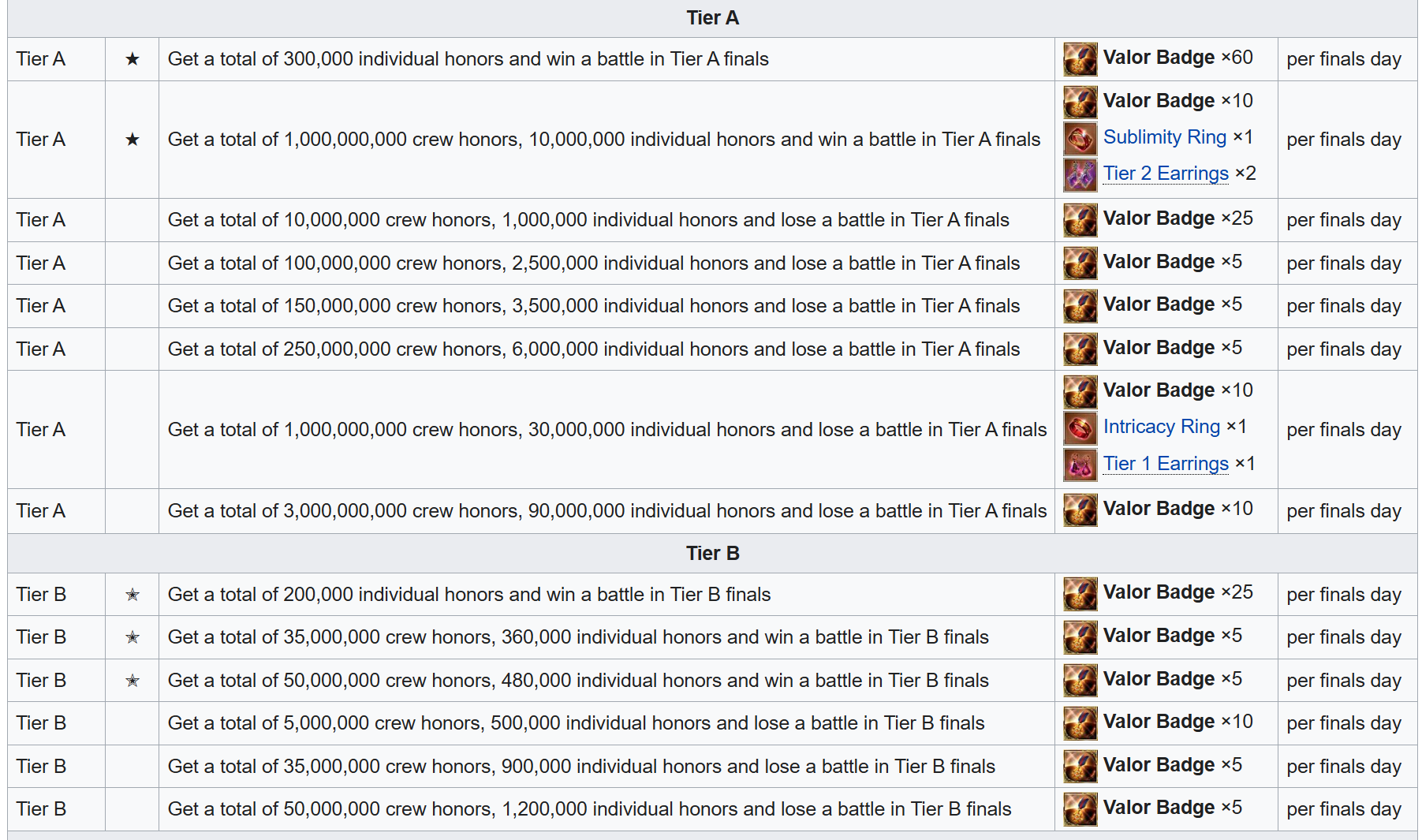
Task: Click the star in the 300,000 individual honors row
Action: tap(132, 59)
